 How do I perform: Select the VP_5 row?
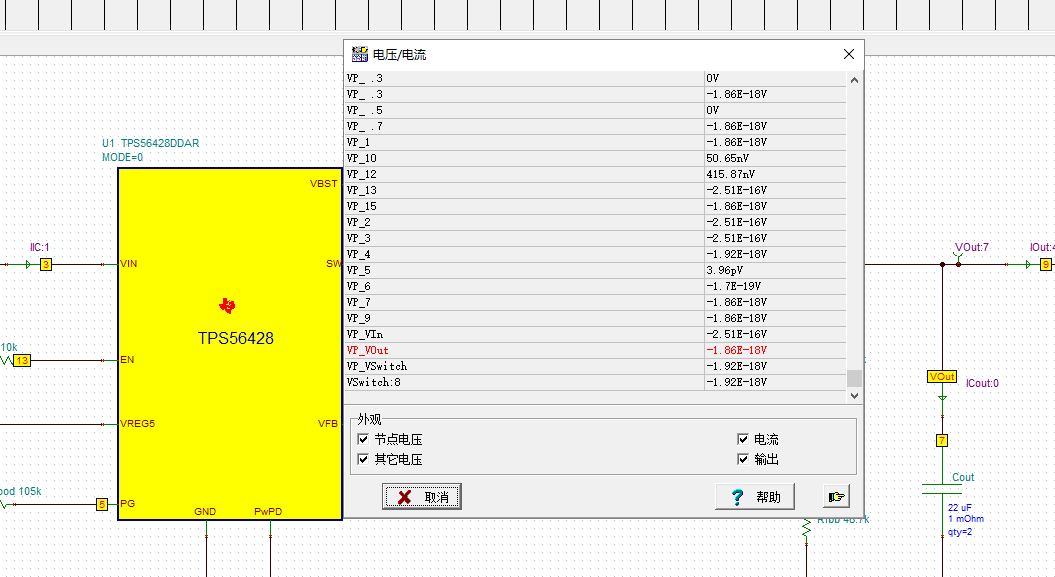tap(595, 270)
